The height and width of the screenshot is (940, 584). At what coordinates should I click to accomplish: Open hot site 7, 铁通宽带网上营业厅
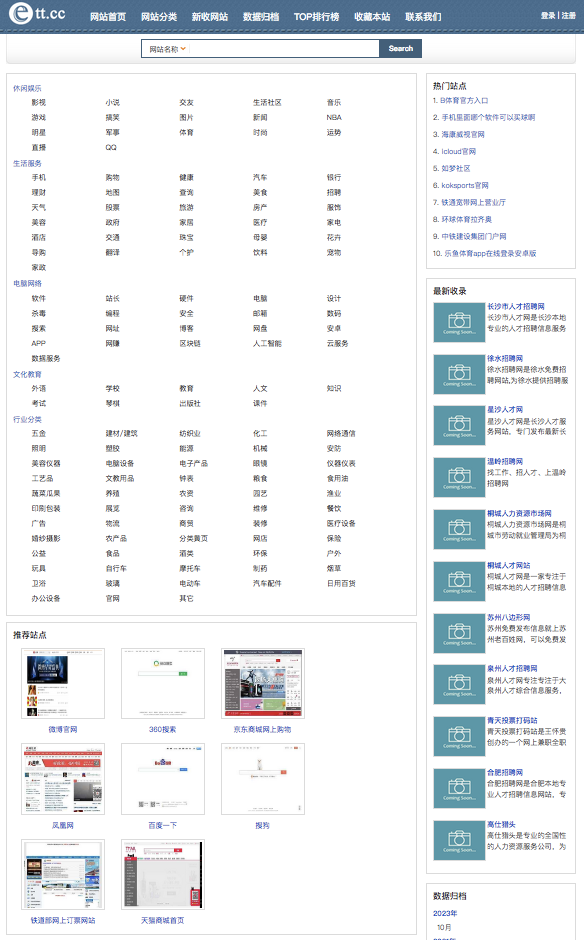coord(474,202)
